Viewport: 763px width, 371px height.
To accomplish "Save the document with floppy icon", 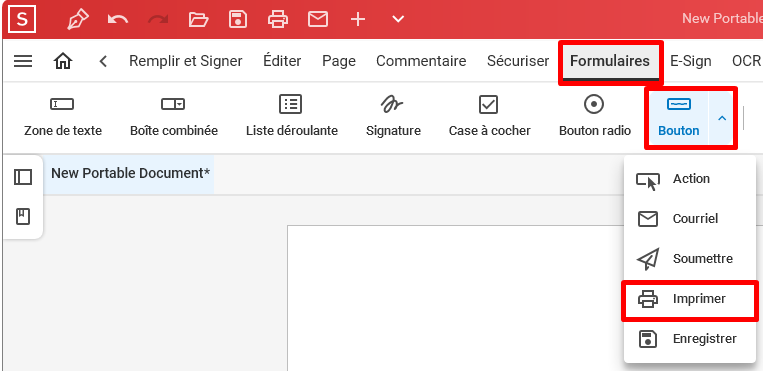I will (238, 19).
